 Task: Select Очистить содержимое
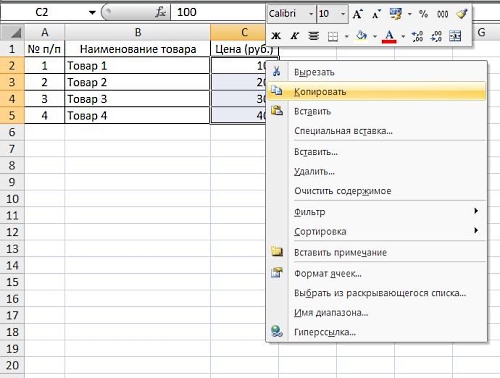pos(377,191)
